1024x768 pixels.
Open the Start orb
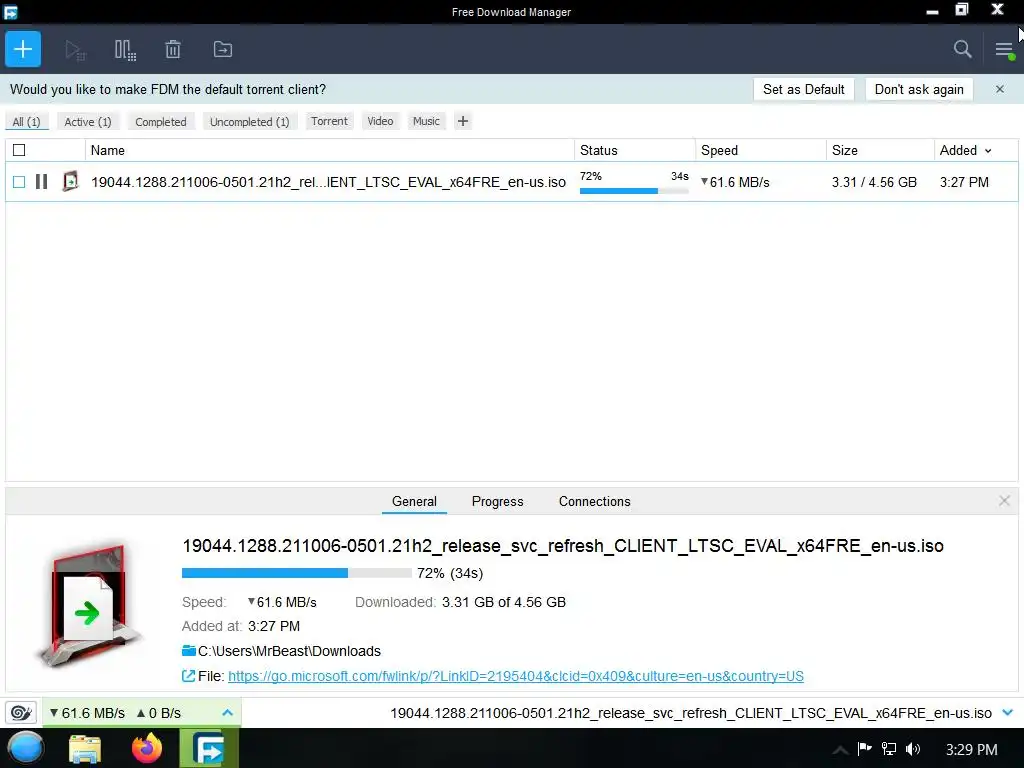click(26, 748)
